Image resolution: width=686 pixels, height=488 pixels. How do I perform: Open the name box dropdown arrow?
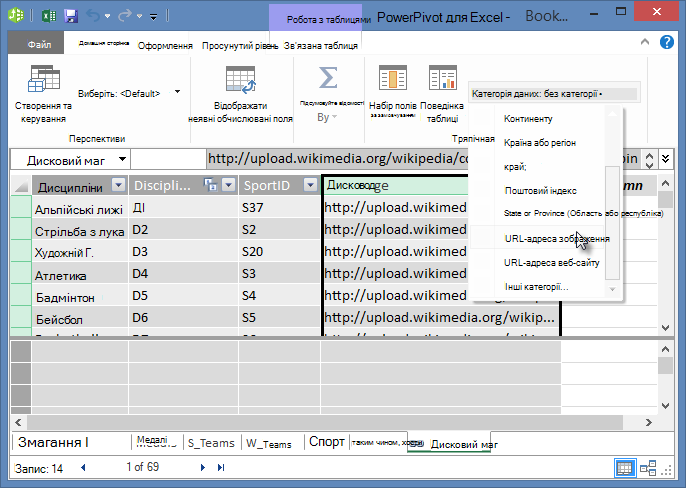tap(122, 159)
